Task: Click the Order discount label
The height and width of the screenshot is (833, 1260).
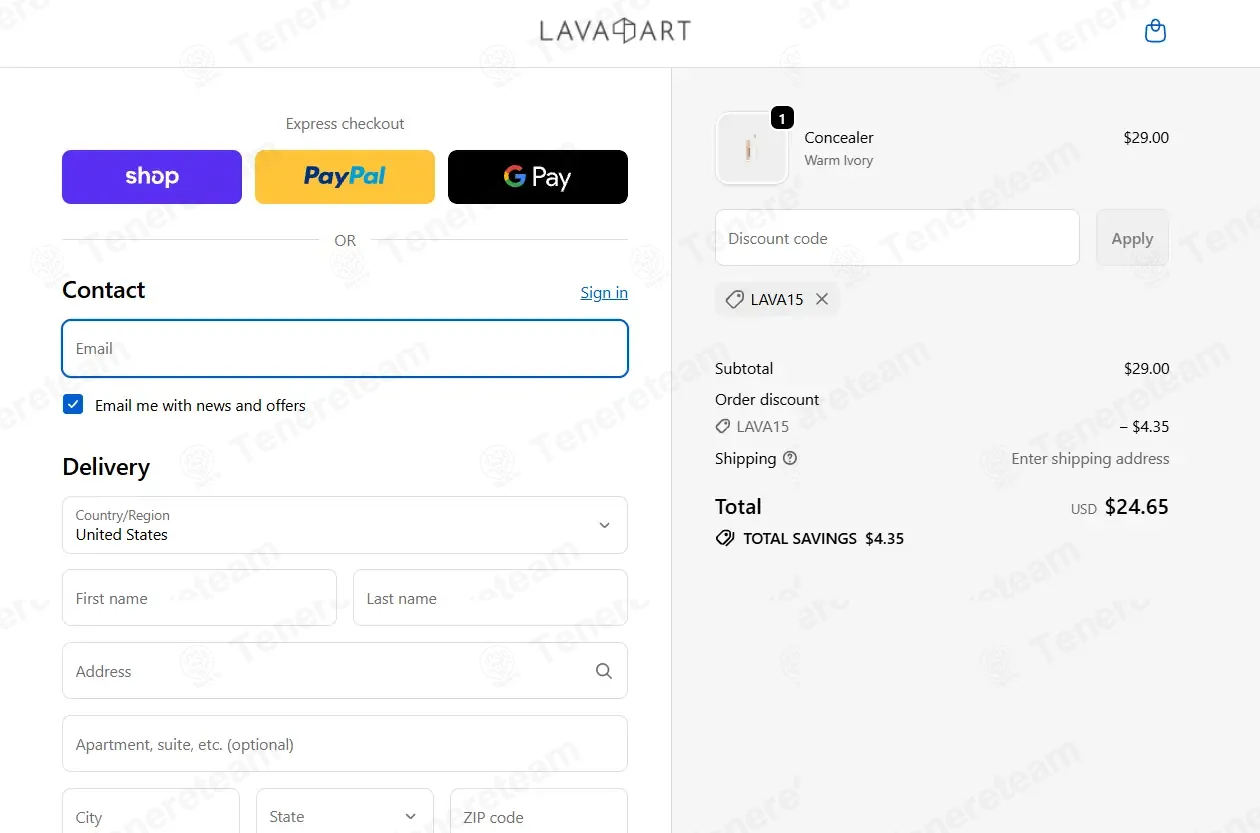Action: (x=767, y=399)
